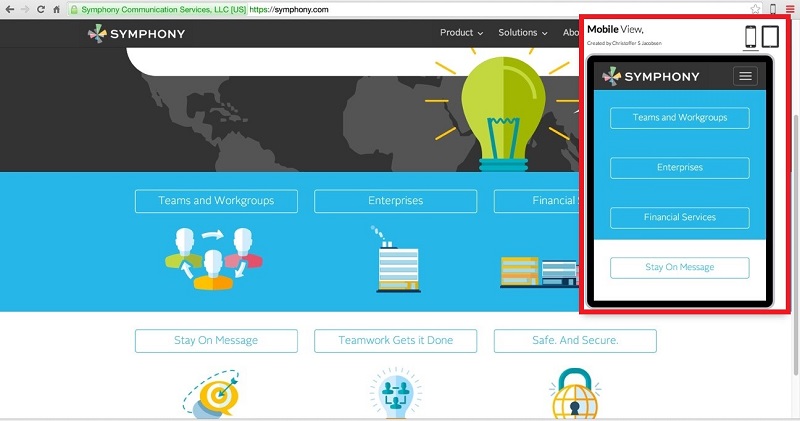Click the Symphony logo in mobile preview
The image size is (800, 421).
click(x=651, y=77)
